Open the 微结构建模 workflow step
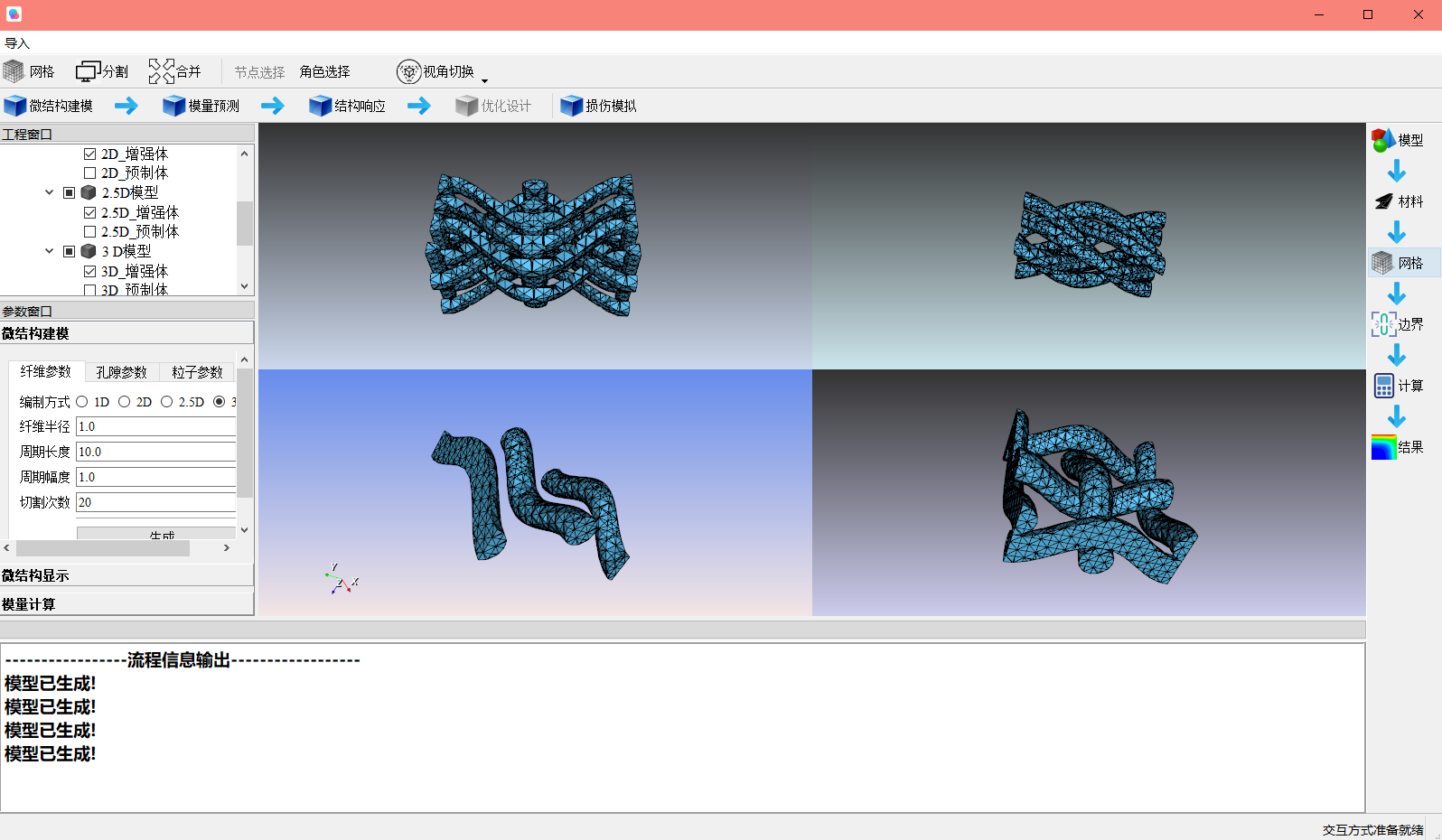This screenshot has height=840, width=1442. tap(49, 106)
